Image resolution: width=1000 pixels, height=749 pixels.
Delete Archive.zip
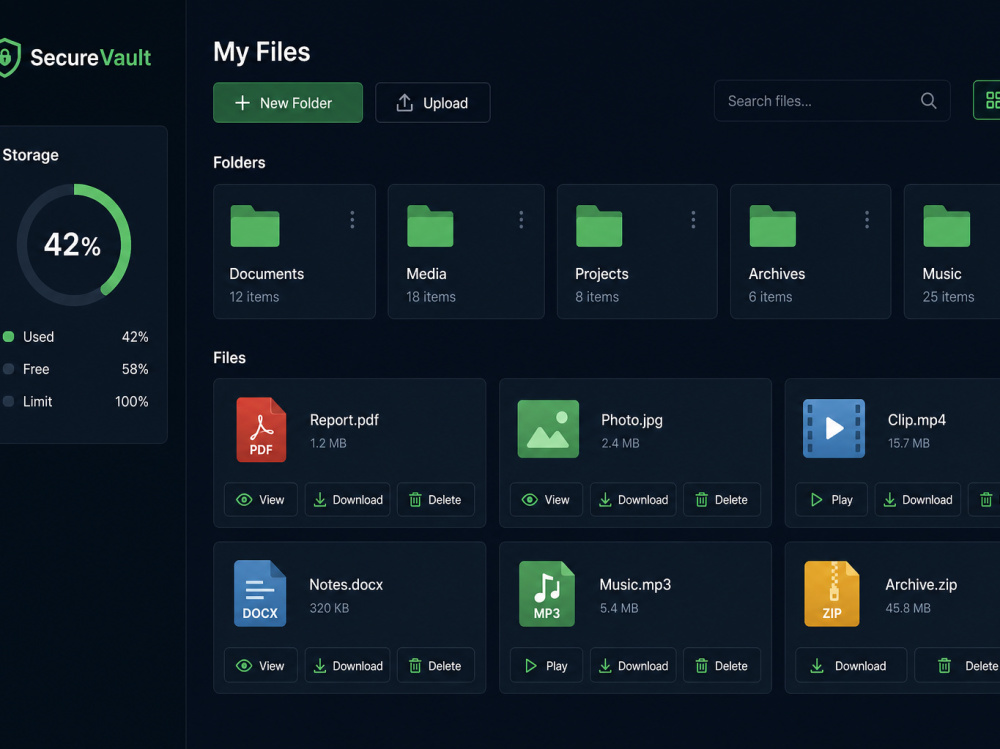coord(957,665)
